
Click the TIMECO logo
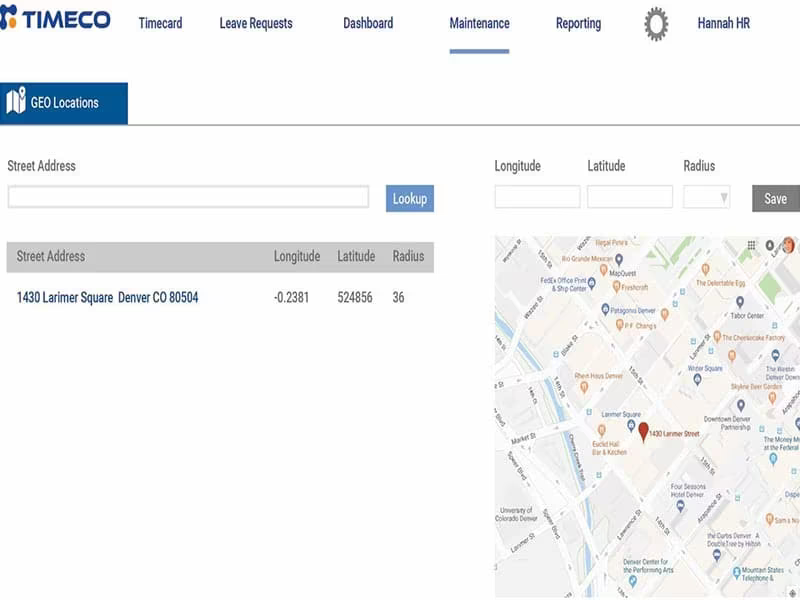click(x=55, y=18)
